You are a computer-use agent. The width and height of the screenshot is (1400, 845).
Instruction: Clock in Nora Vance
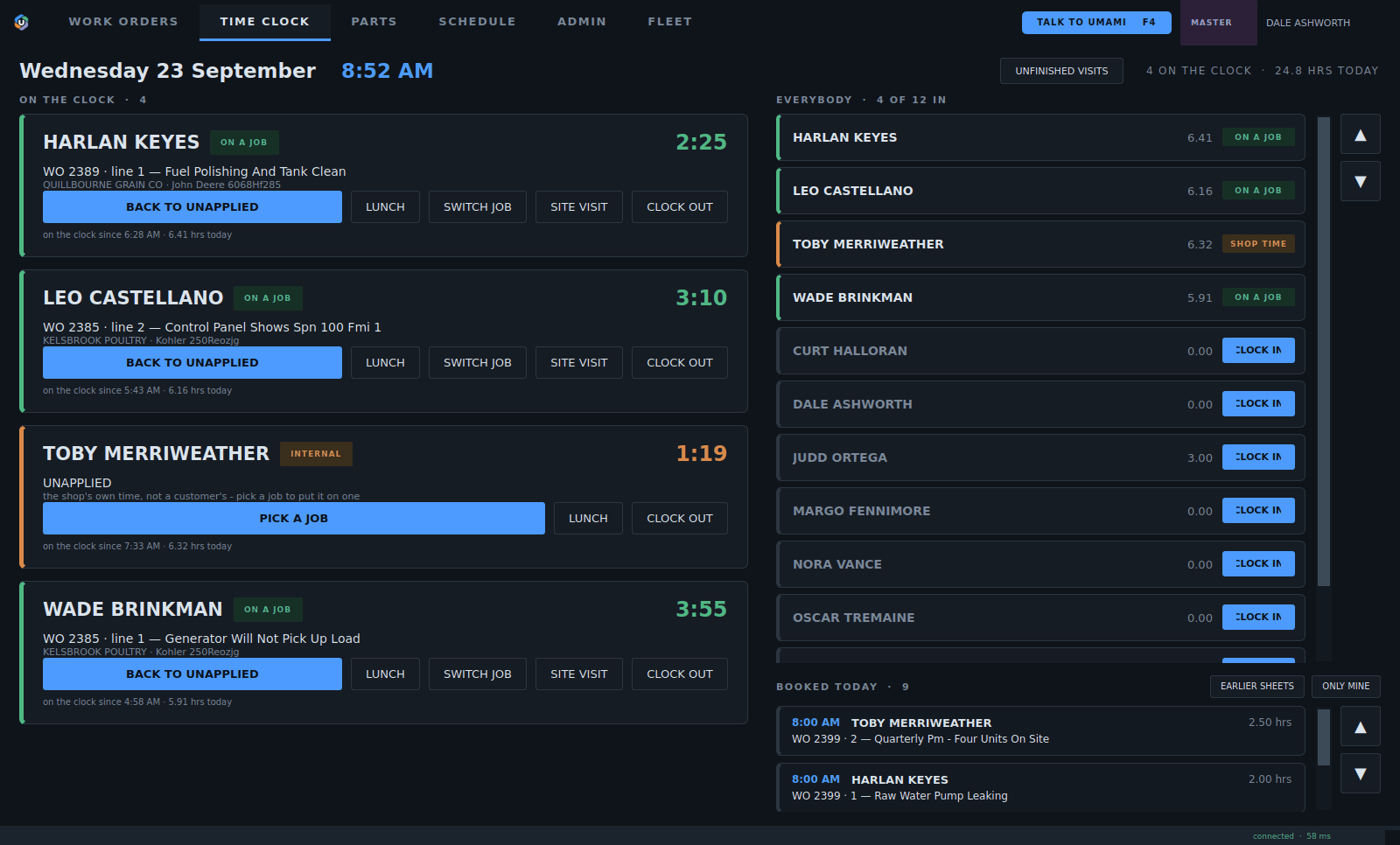(x=1258, y=564)
